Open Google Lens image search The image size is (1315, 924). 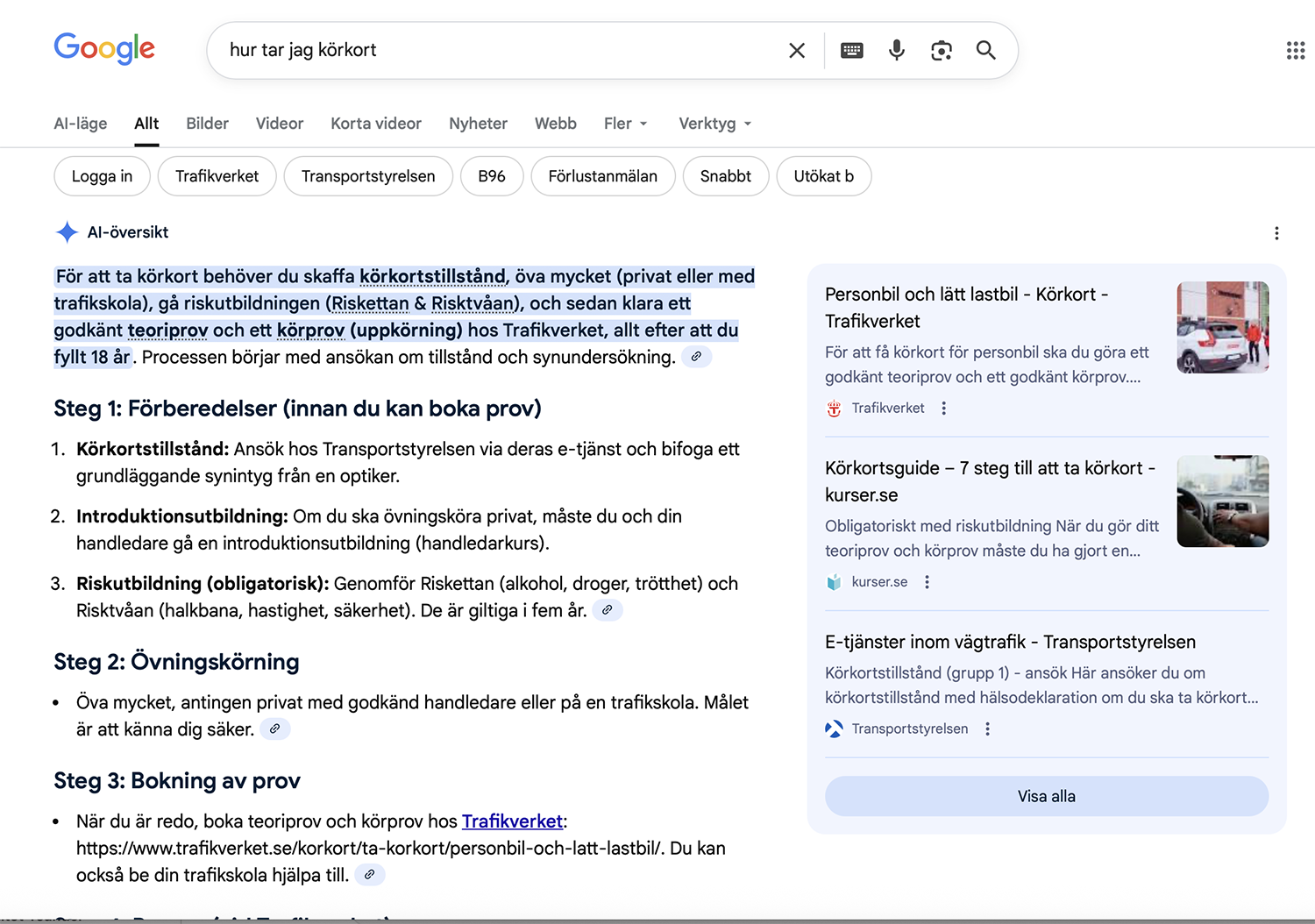[x=941, y=51]
